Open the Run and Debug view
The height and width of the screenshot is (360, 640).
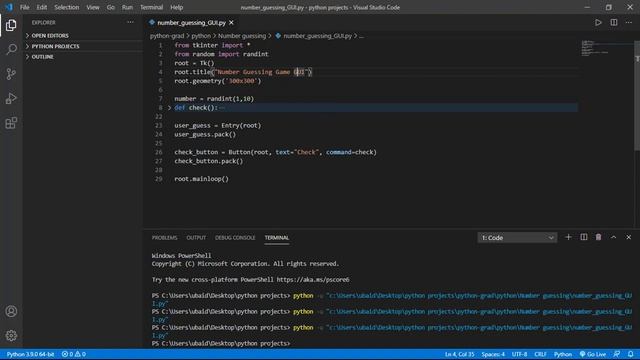coord(11,98)
